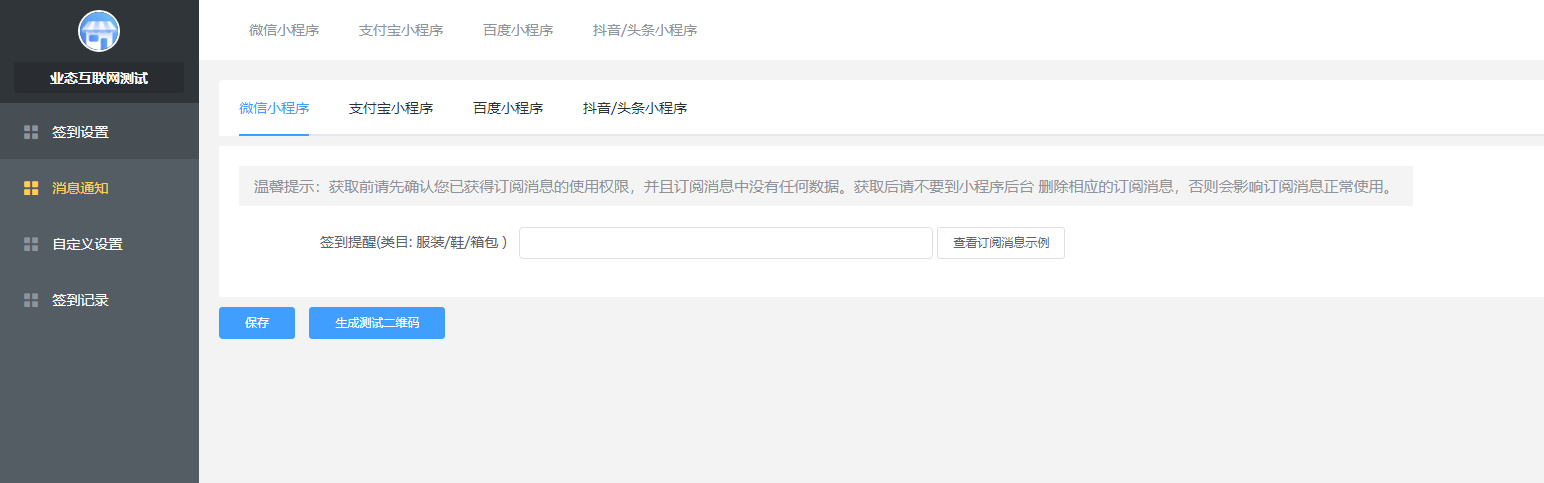Click the 温馨提示 notice text
1544x483 pixels.
click(x=825, y=186)
